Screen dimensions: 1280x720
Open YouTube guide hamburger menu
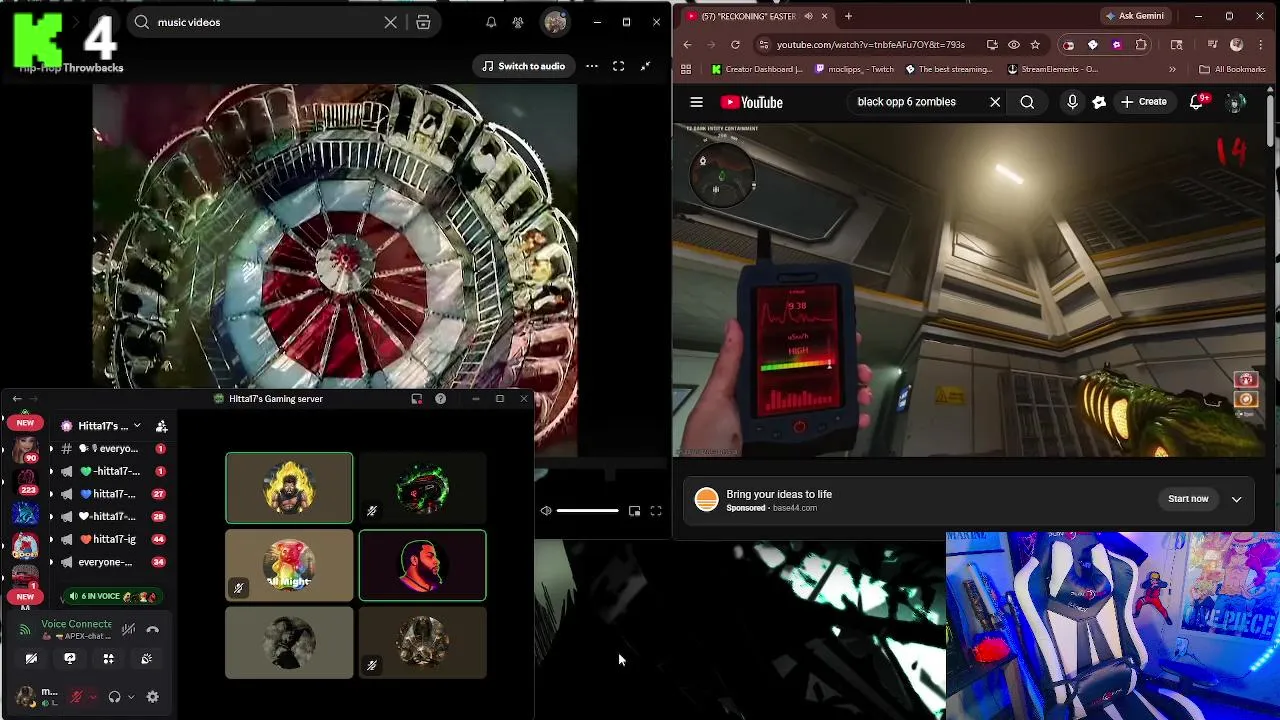[x=697, y=102]
